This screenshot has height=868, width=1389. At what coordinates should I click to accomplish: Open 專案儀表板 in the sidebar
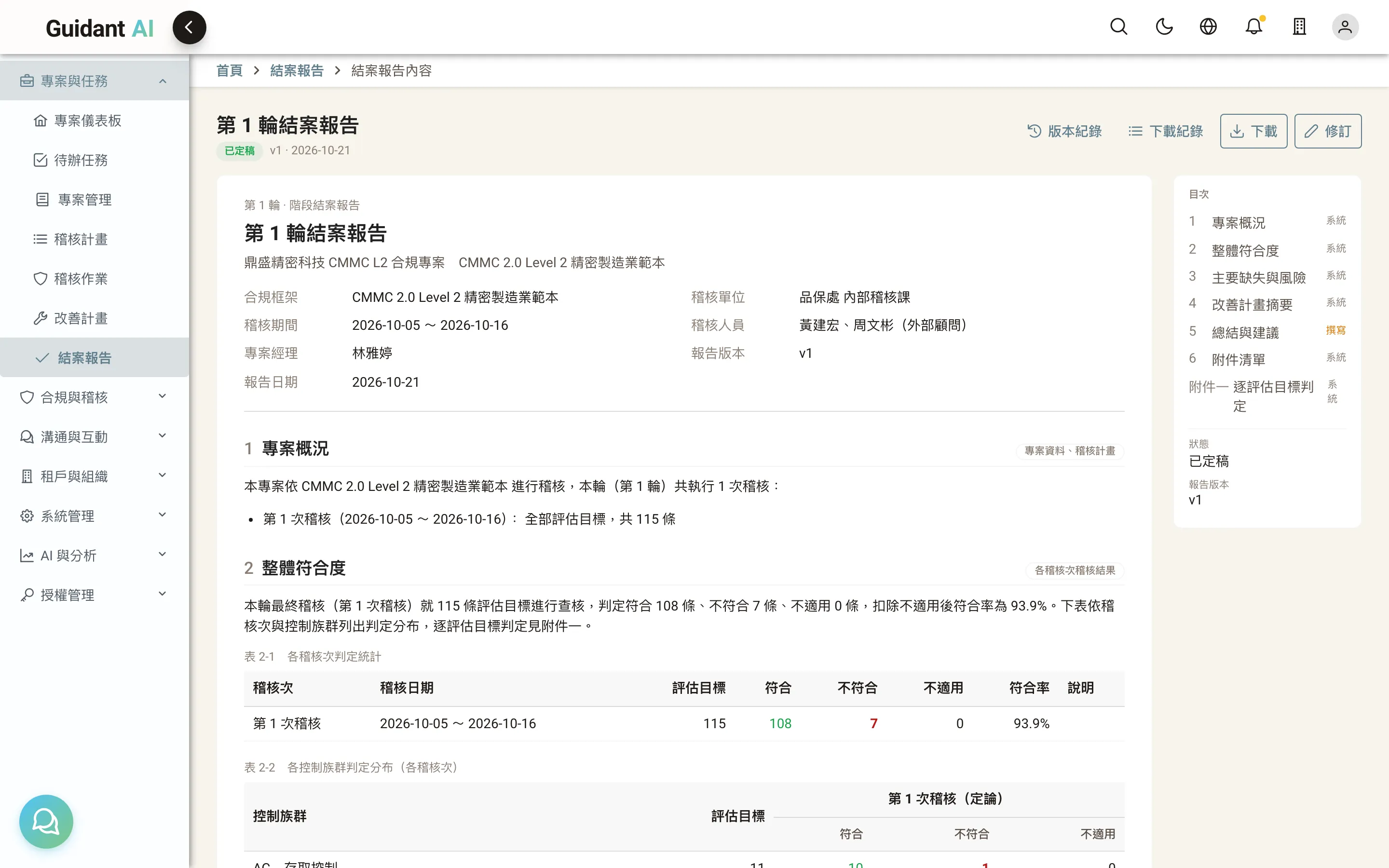94,121
